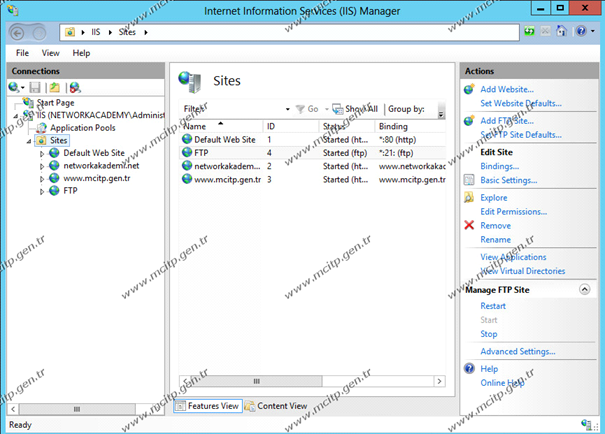
Task: Open the Help menu
Action: pos(81,53)
